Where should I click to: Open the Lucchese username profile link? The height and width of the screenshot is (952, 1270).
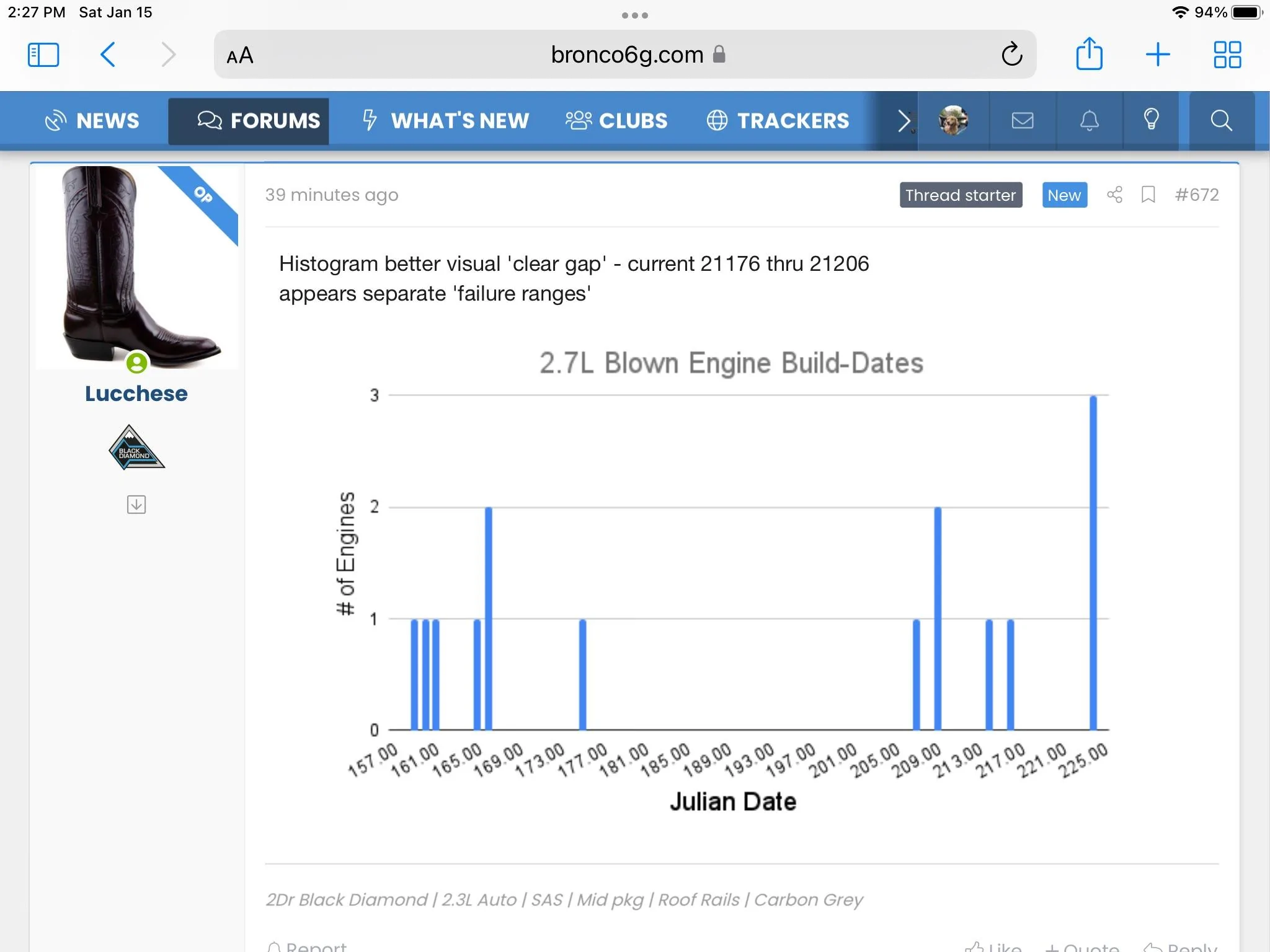[136, 394]
